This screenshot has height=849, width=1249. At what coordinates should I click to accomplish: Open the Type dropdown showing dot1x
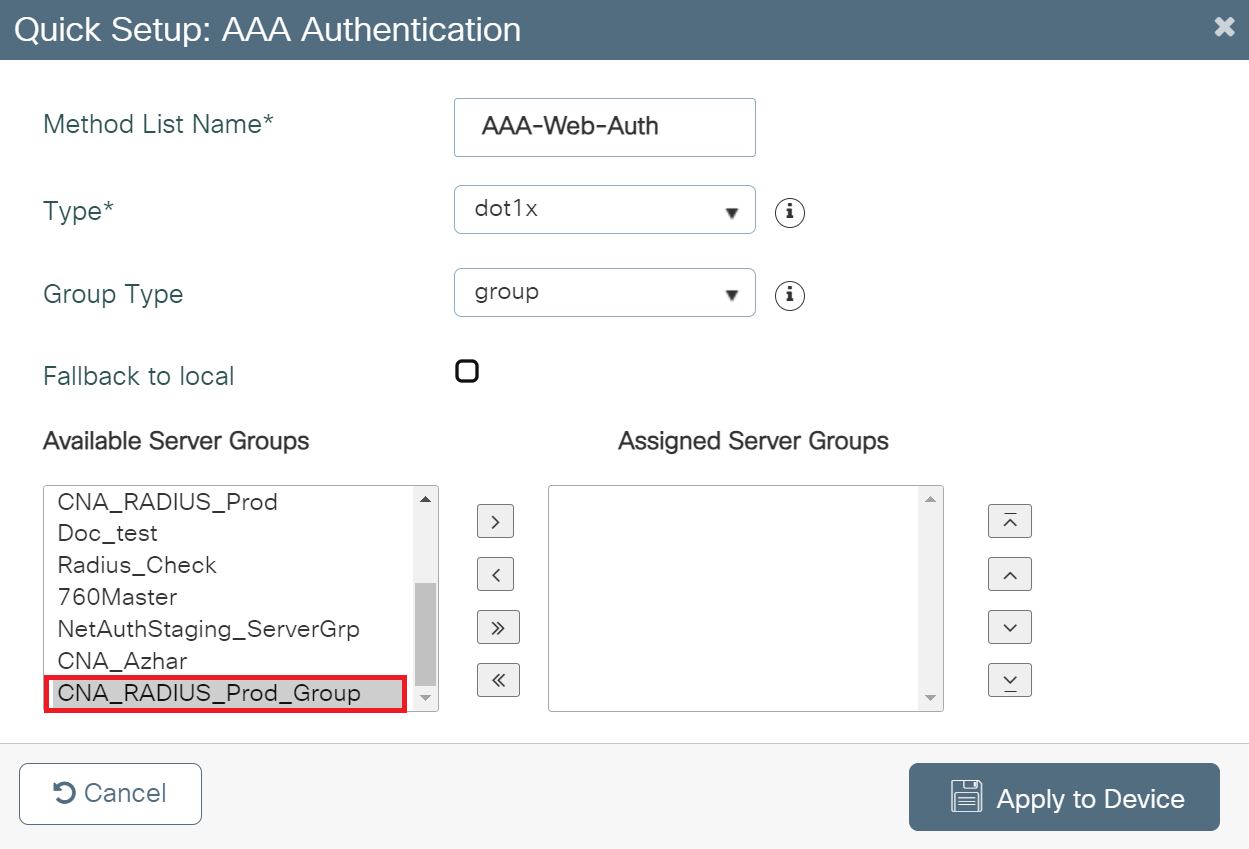point(604,210)
